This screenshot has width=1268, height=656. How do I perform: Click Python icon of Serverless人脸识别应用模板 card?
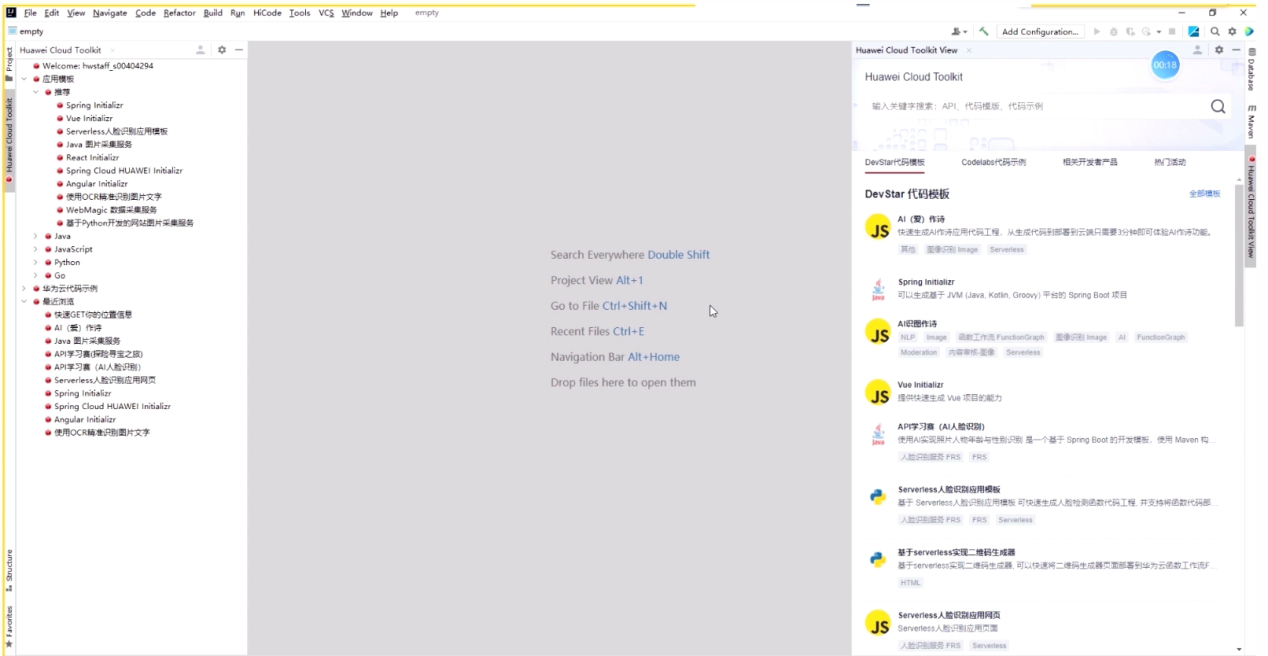(878, 496)
